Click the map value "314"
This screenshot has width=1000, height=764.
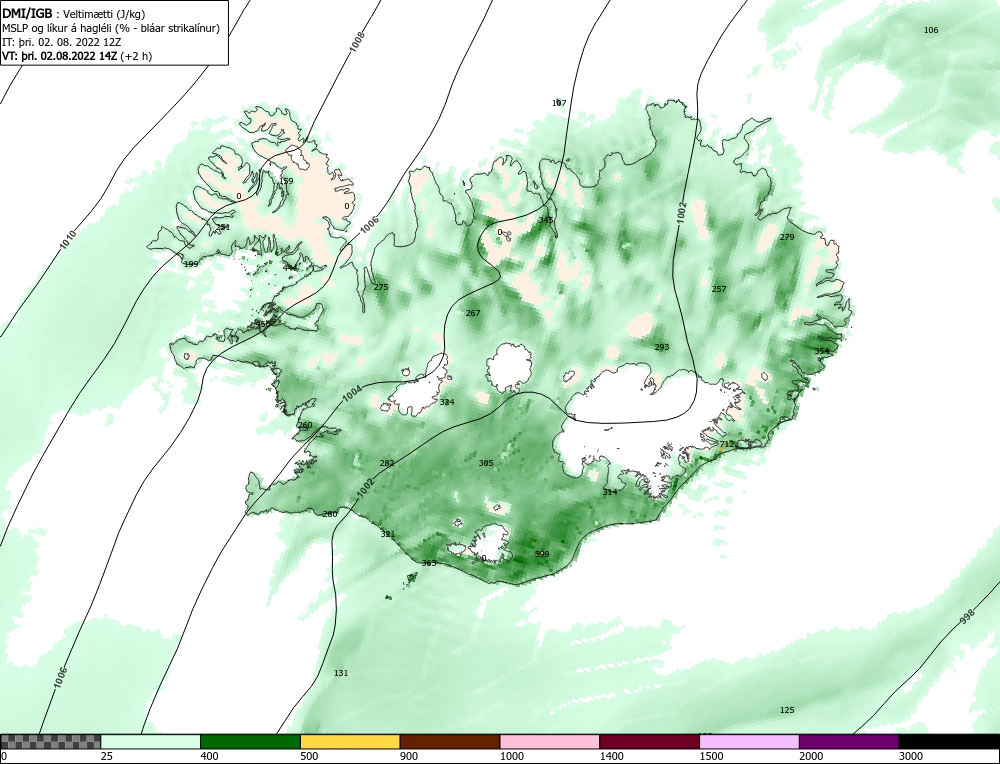click(x=610, y=492)
